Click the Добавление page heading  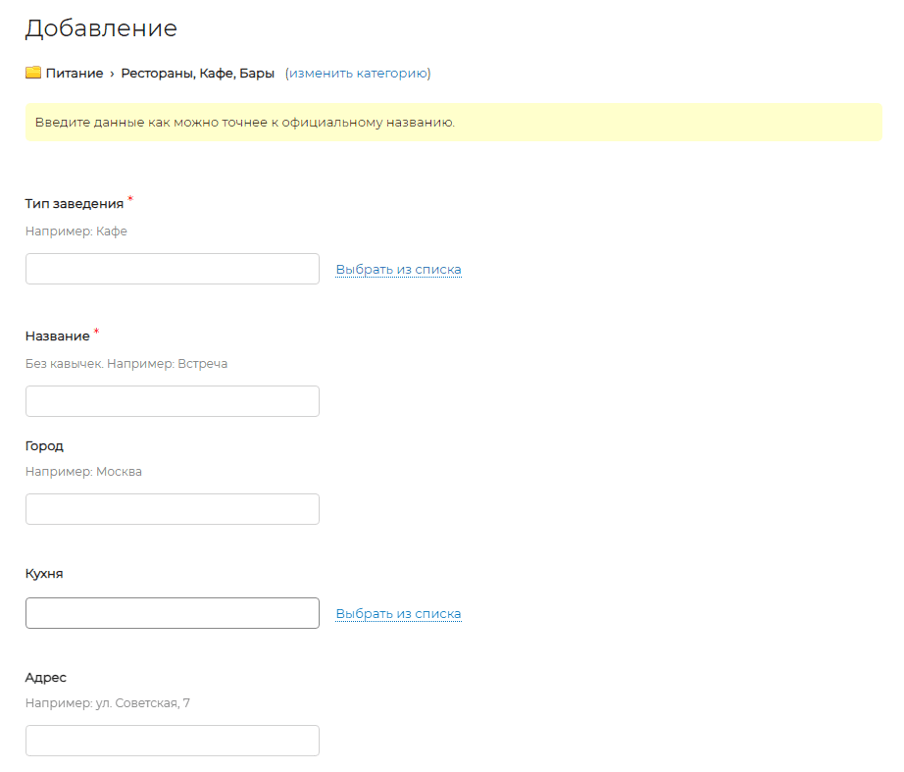point(101,29)
